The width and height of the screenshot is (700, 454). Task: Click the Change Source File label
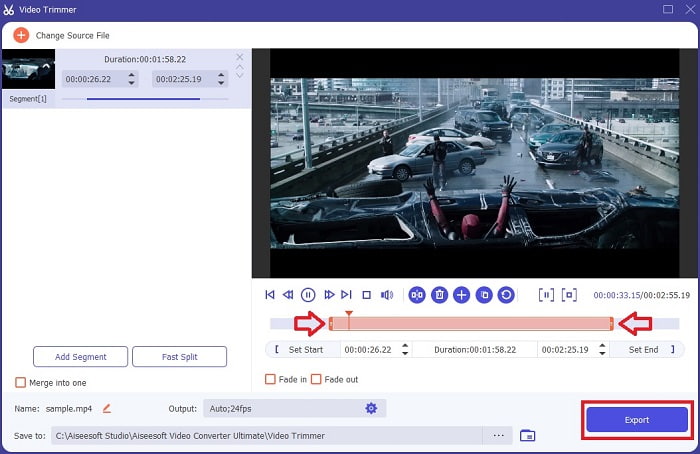tap(72, 35)
